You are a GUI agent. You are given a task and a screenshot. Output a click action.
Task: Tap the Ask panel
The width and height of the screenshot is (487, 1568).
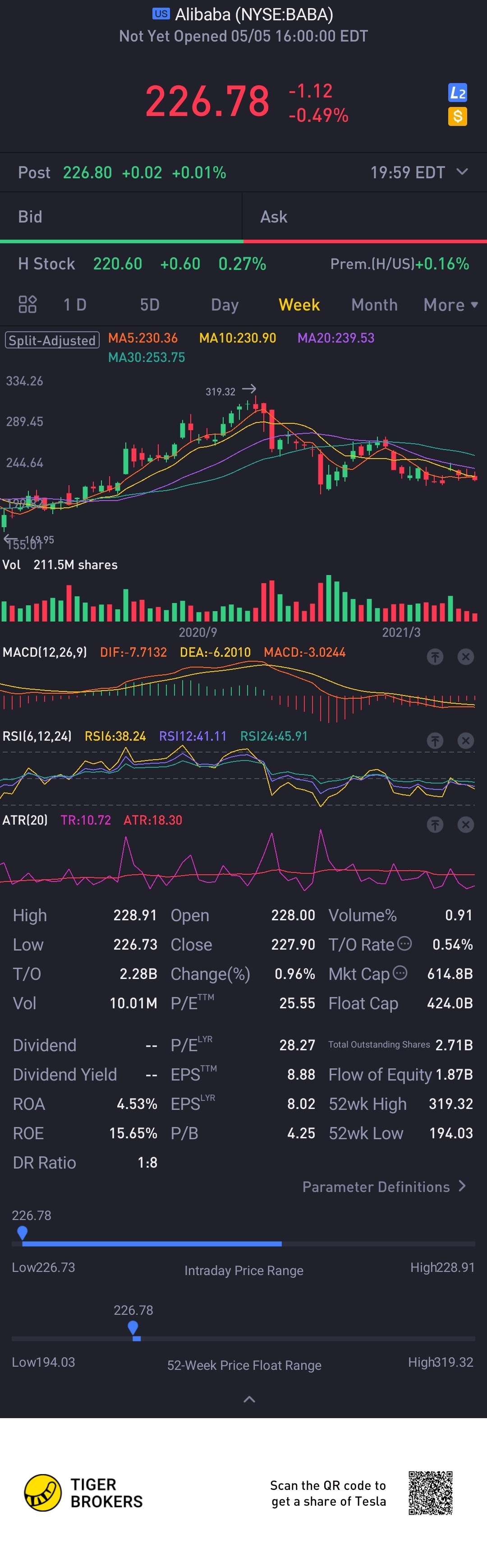click(365, 217)
